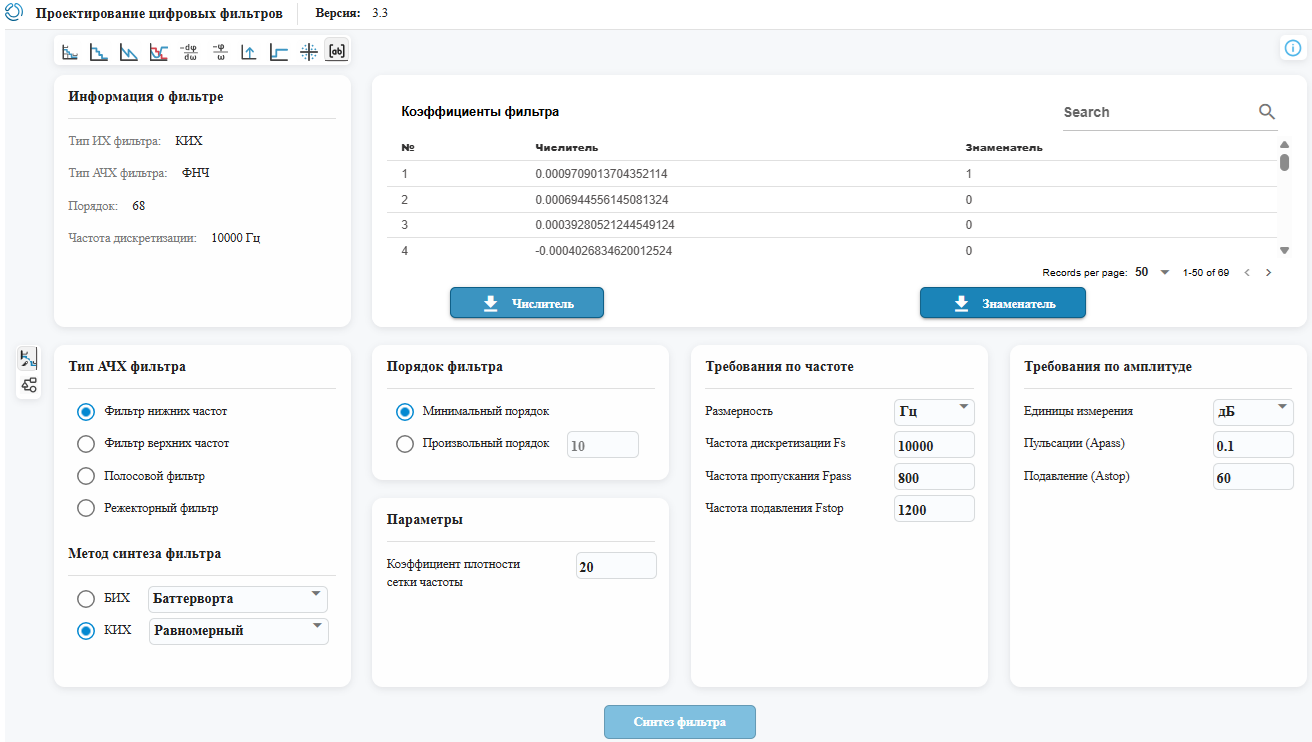Download coefficients with Числитель button

tap(527, 303)
